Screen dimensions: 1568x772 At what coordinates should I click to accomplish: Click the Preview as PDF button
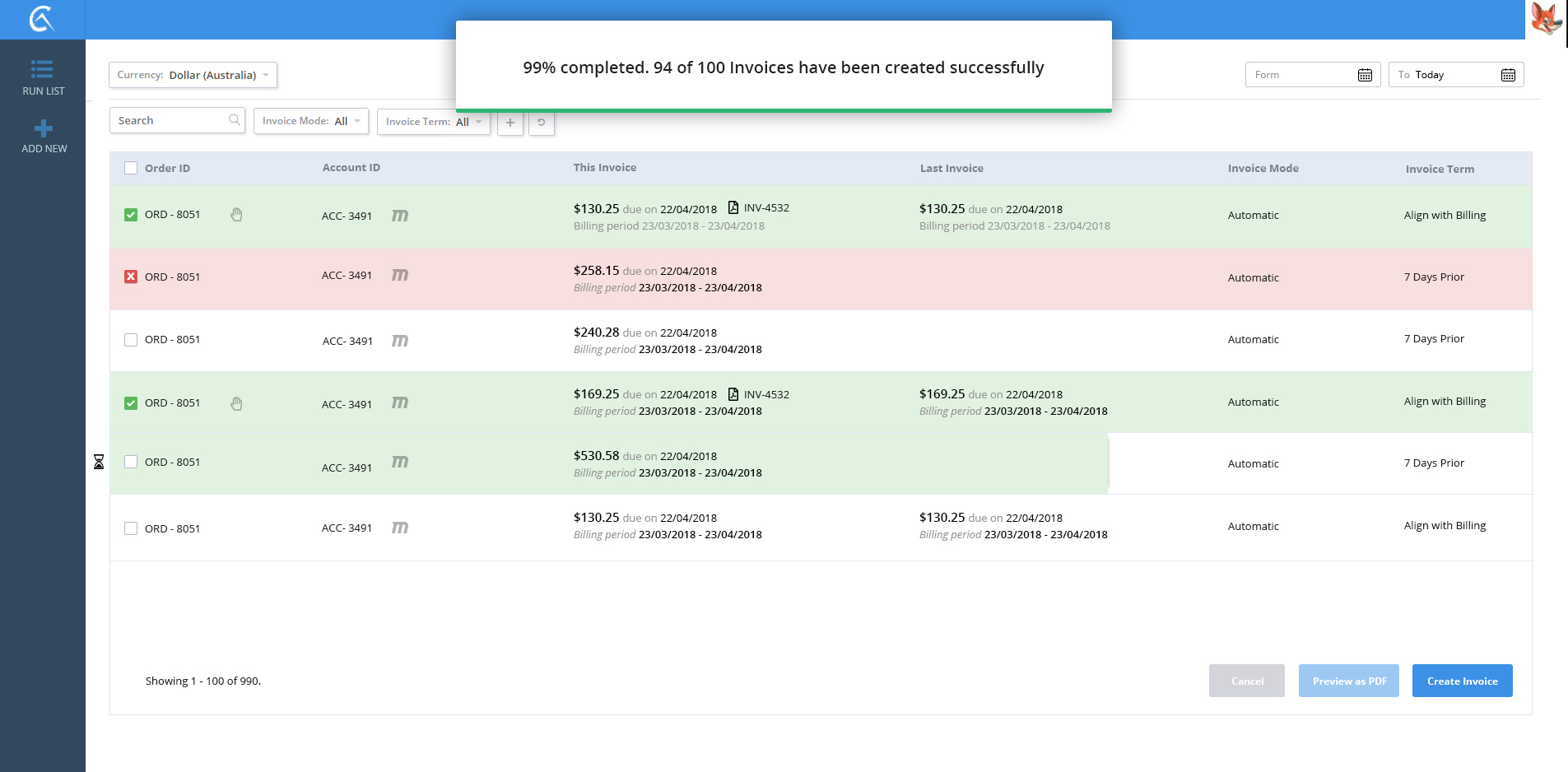point(1348,681)
